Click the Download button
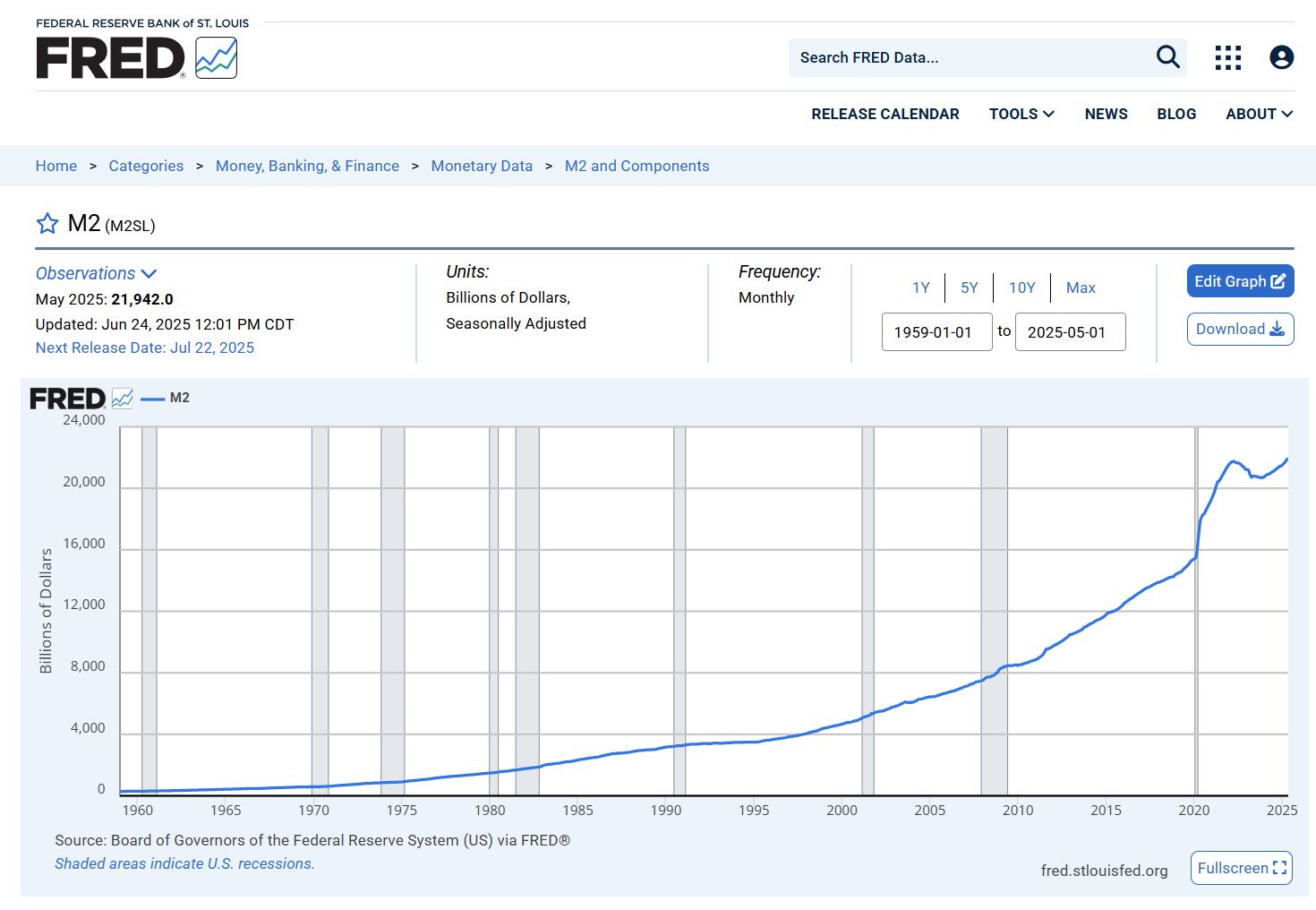This screenshot has width=1316, height=910. click(x=1241, y=329)
